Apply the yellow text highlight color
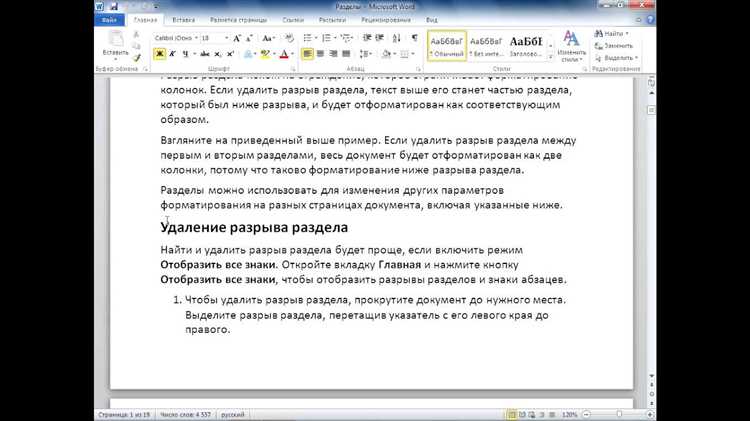The image size is (750, 421). tap(264, 54)
